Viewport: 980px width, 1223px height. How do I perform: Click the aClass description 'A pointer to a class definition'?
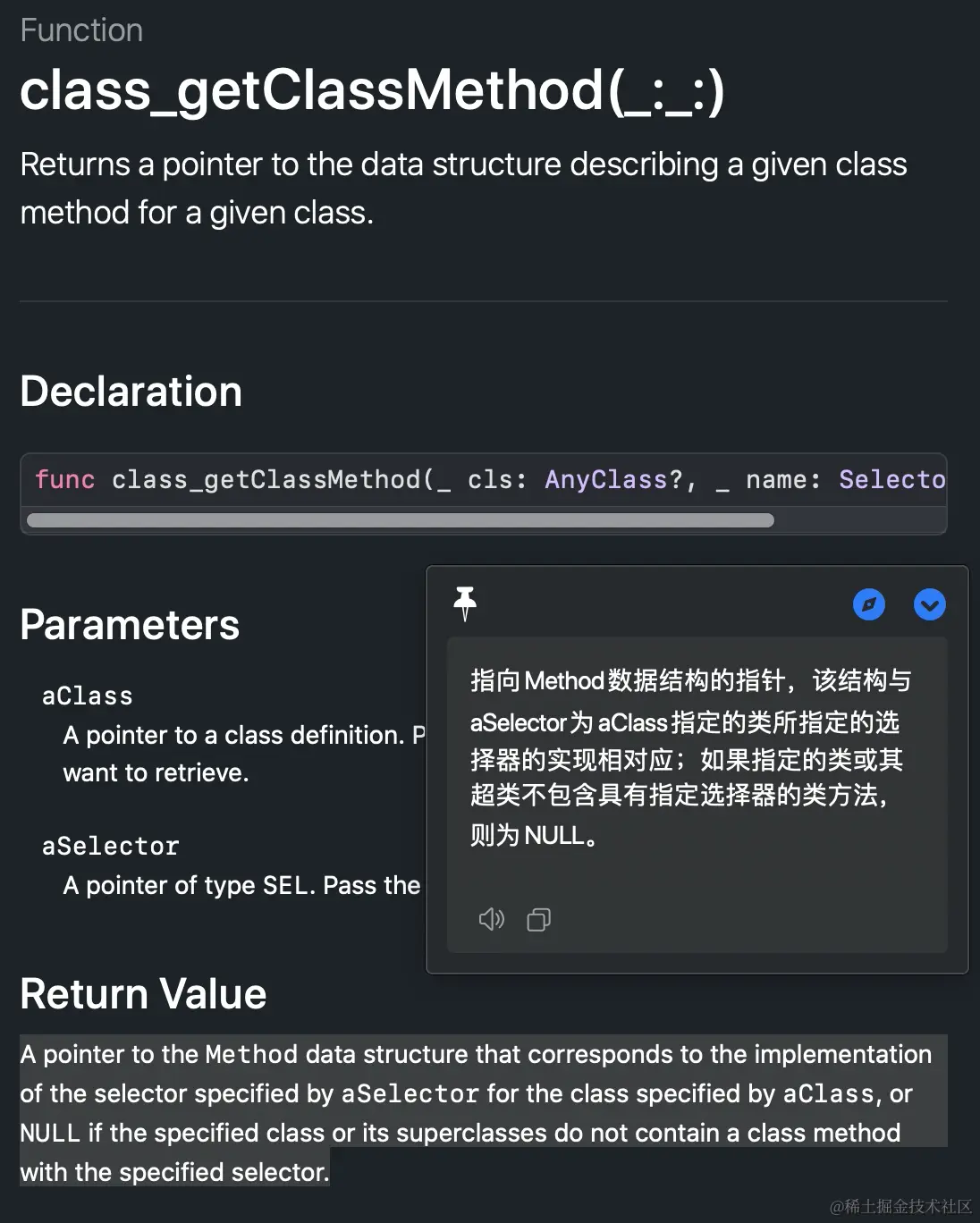coord(234,736)
